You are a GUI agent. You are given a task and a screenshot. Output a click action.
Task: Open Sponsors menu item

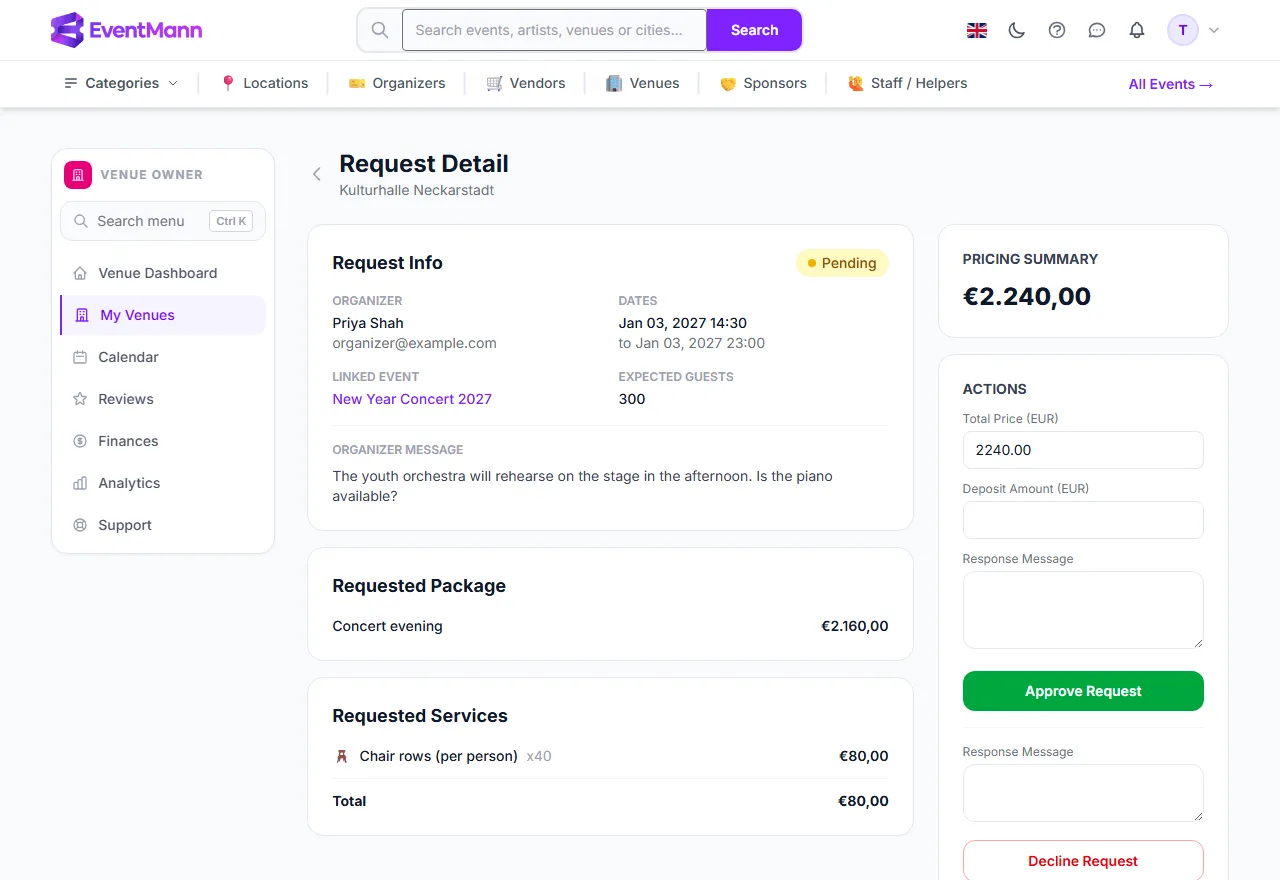[x=763, y=83]
